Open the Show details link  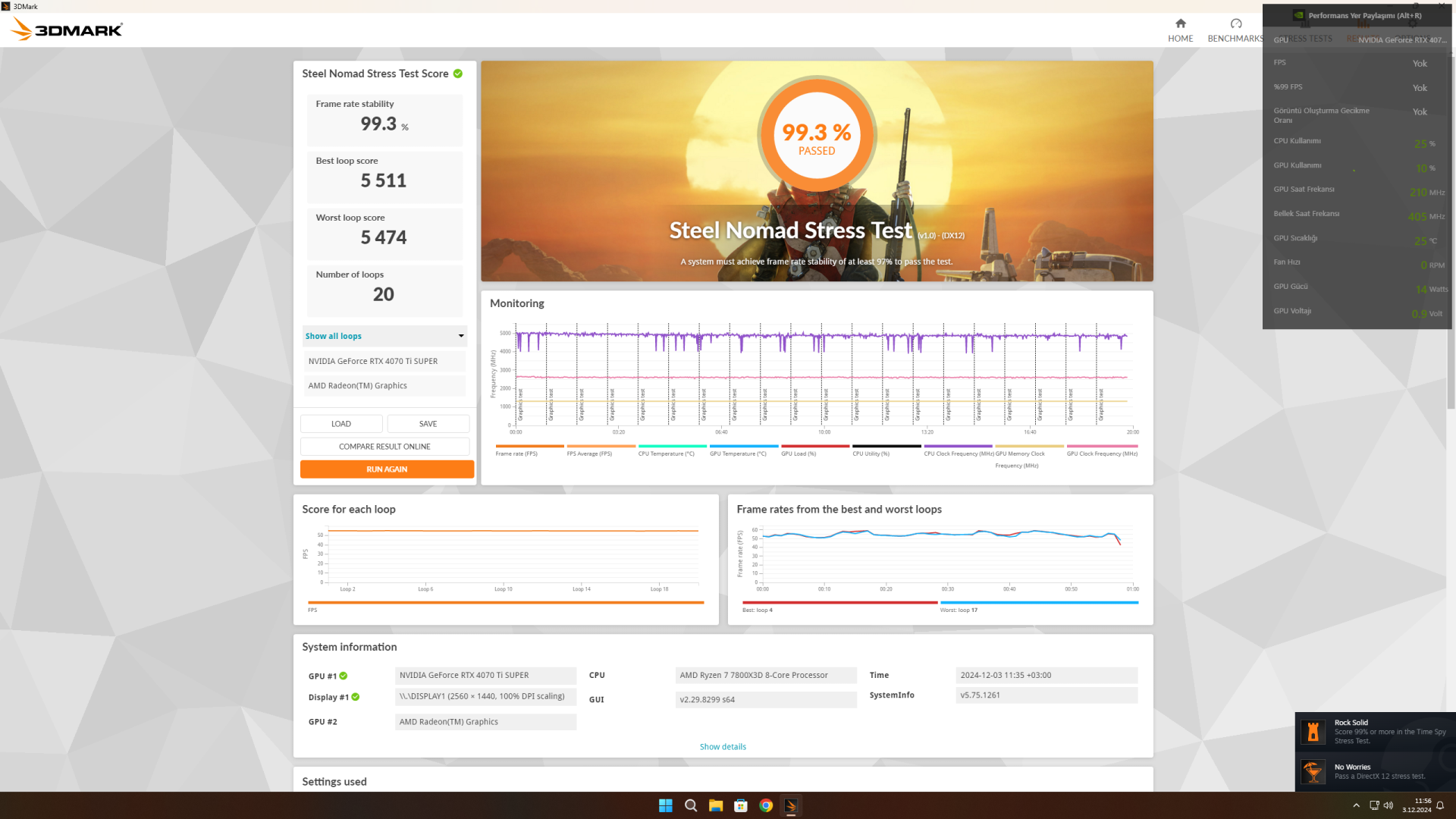coord(723,747)
